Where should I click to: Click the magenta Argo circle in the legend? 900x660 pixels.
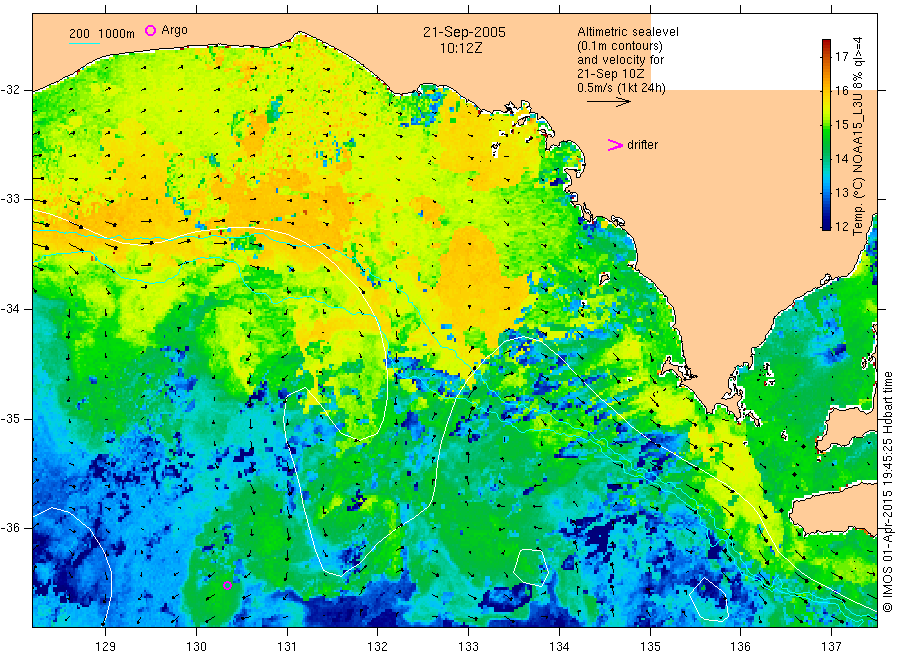[150, 30]
